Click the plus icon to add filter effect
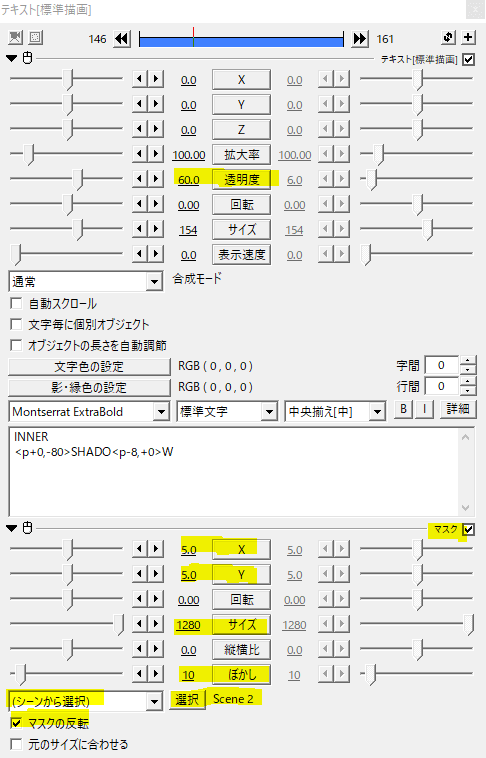Screen dimensions: 486x758 coord(468,38)
